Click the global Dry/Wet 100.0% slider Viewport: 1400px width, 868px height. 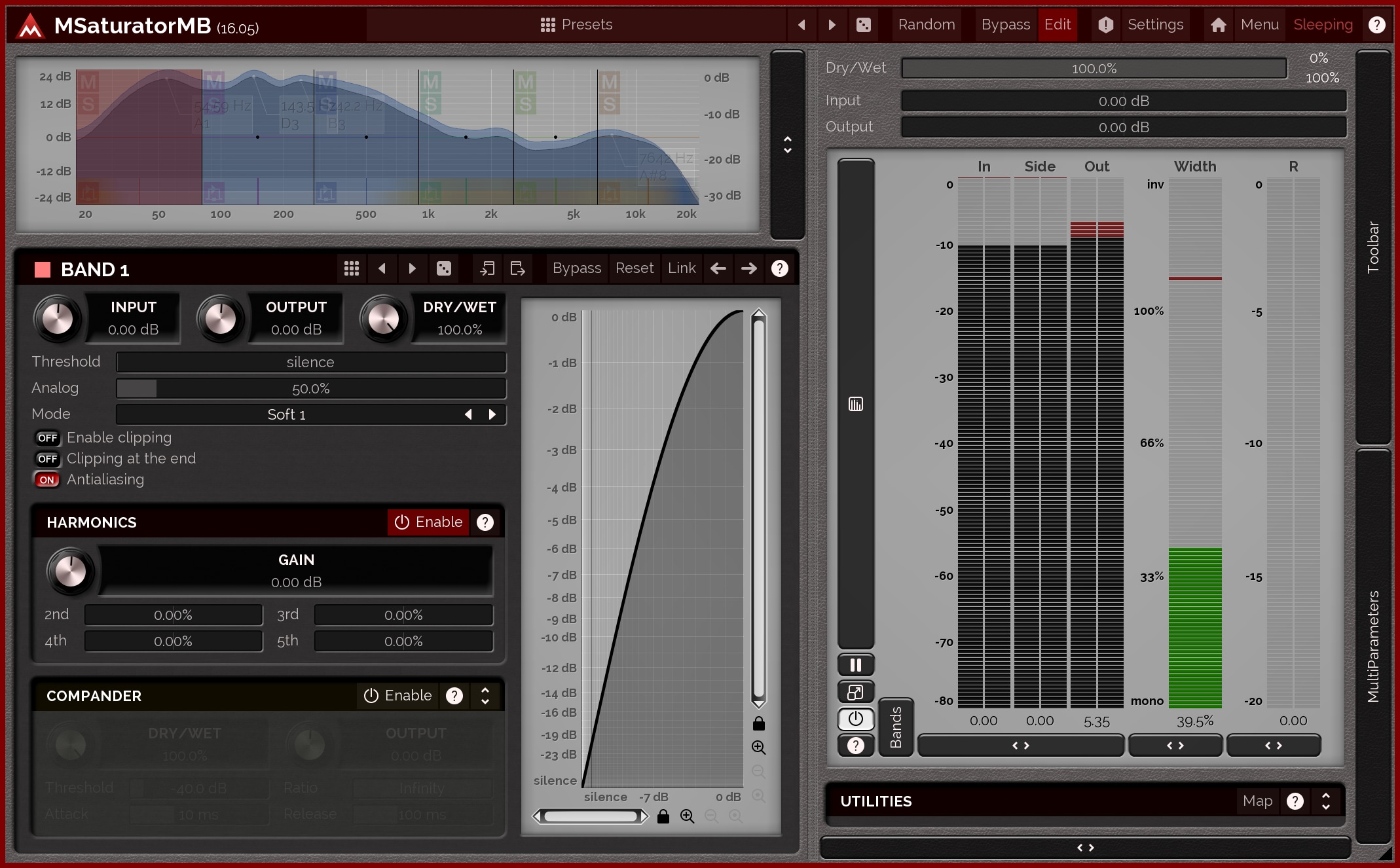[1094, 69]
